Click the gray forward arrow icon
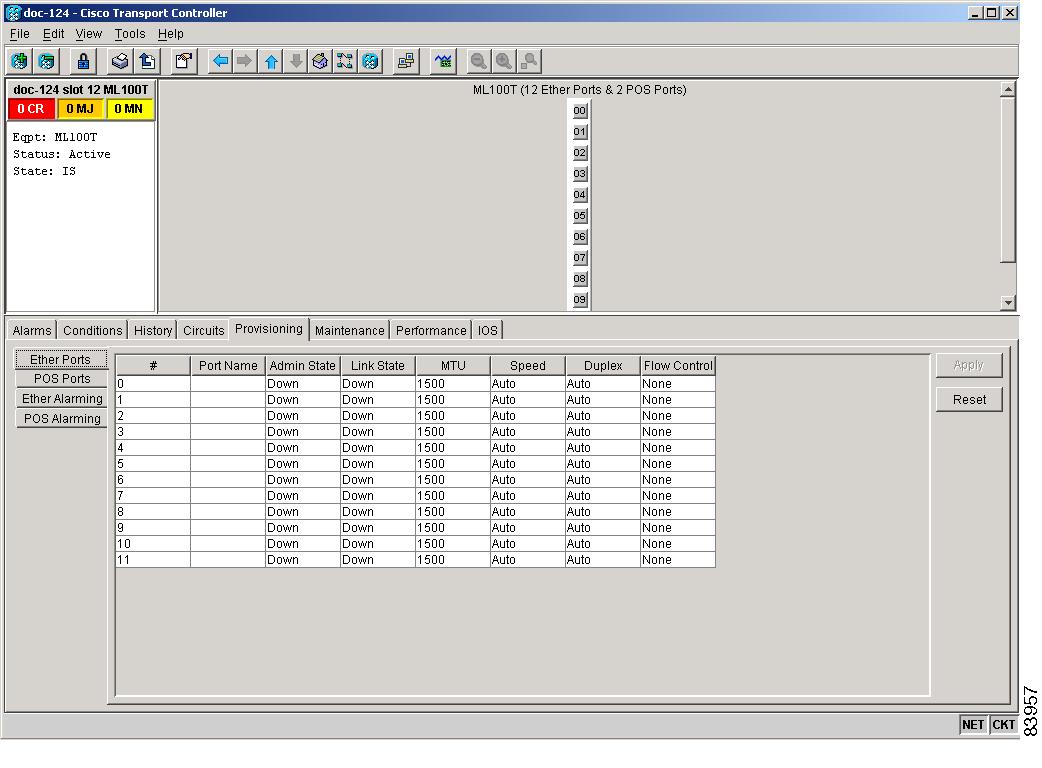This screenshot has height=768, width=1042. click(245, 62)
